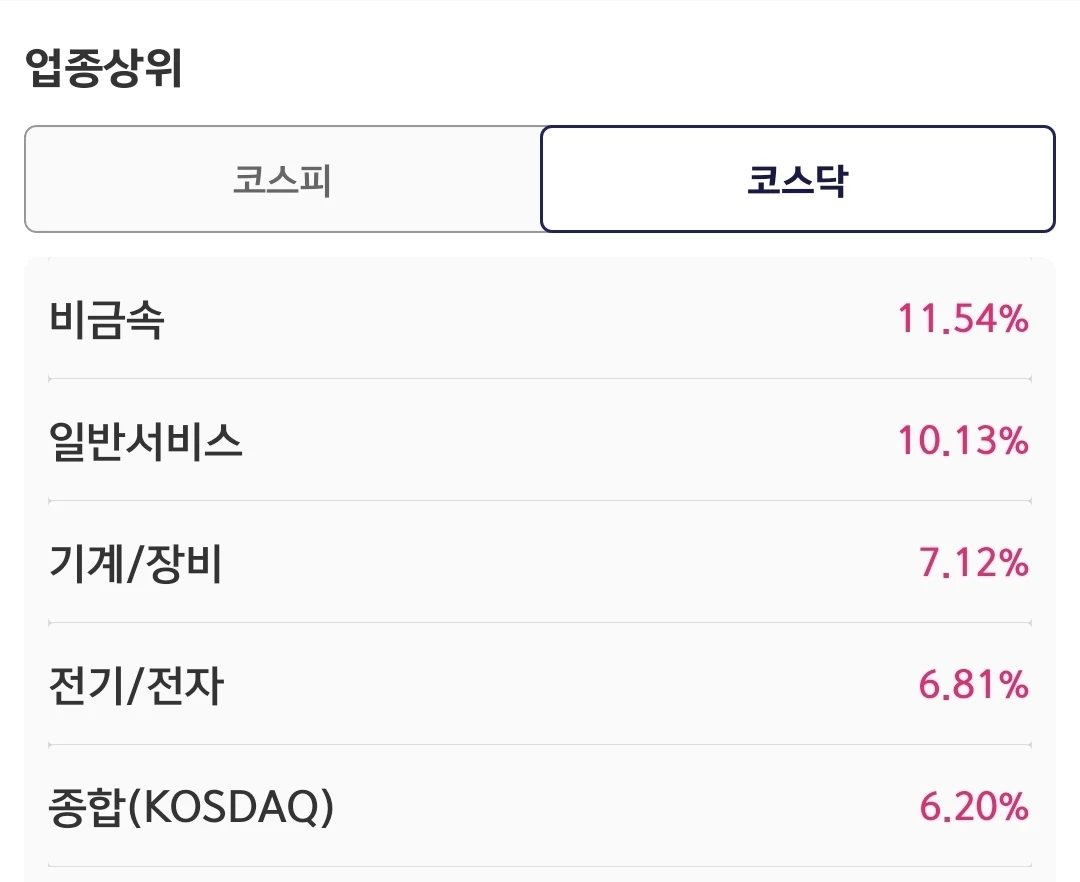The height and width of the screenshot is (882, 1080).
Task: Click the 6.20% change value
Action: [974, 806]
